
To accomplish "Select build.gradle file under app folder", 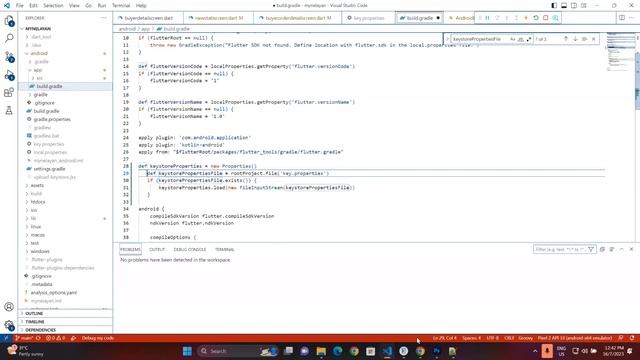I will (x=49, y=87).
